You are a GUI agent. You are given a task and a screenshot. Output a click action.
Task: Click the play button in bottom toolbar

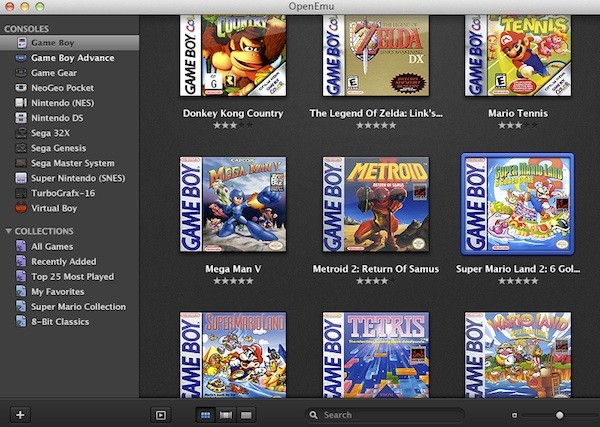tap(161, 415)
